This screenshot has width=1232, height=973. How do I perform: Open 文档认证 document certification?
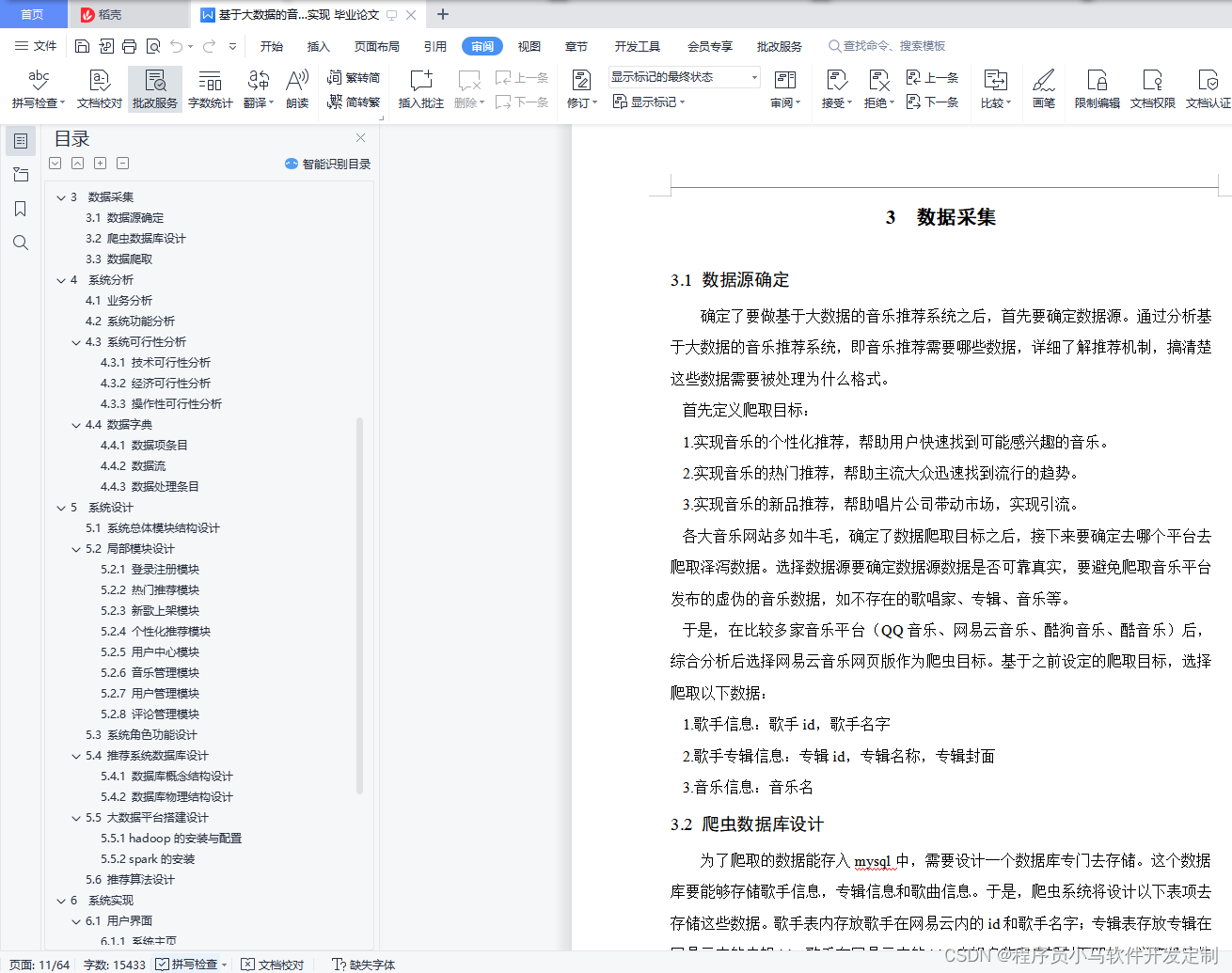click(1208, 89)
